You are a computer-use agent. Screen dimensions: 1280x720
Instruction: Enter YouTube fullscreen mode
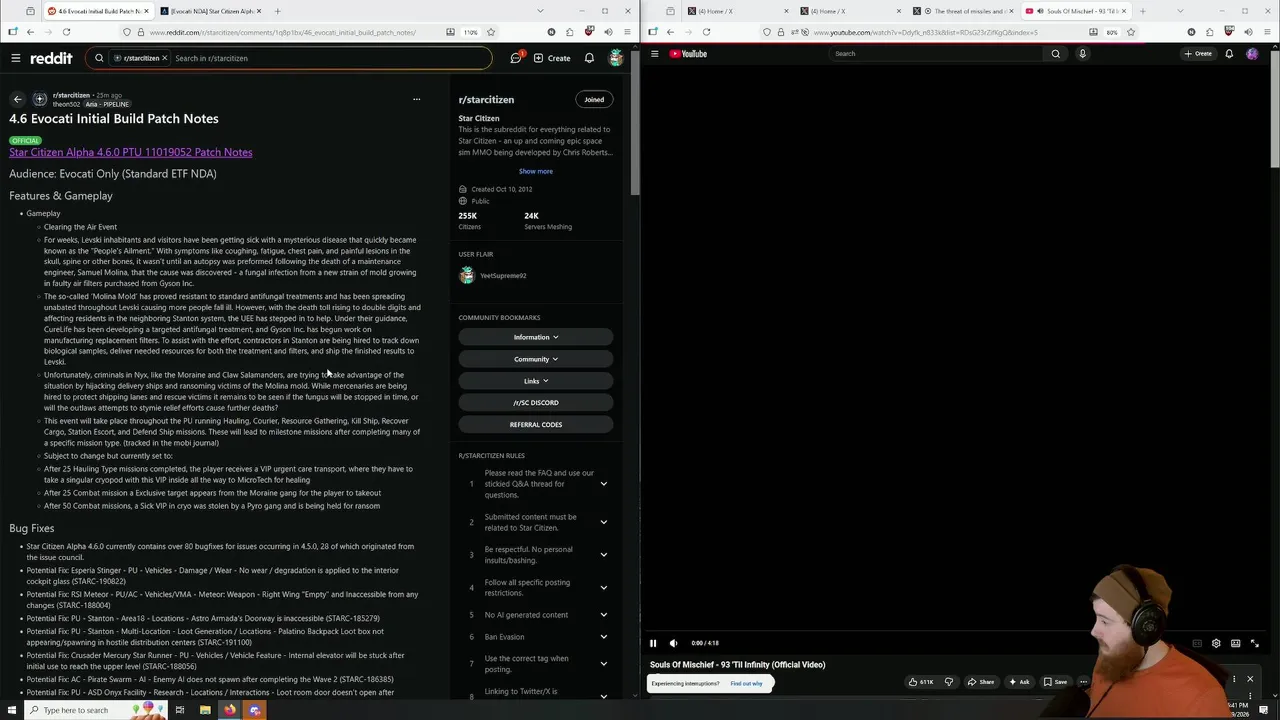[x=1255, y=643]
